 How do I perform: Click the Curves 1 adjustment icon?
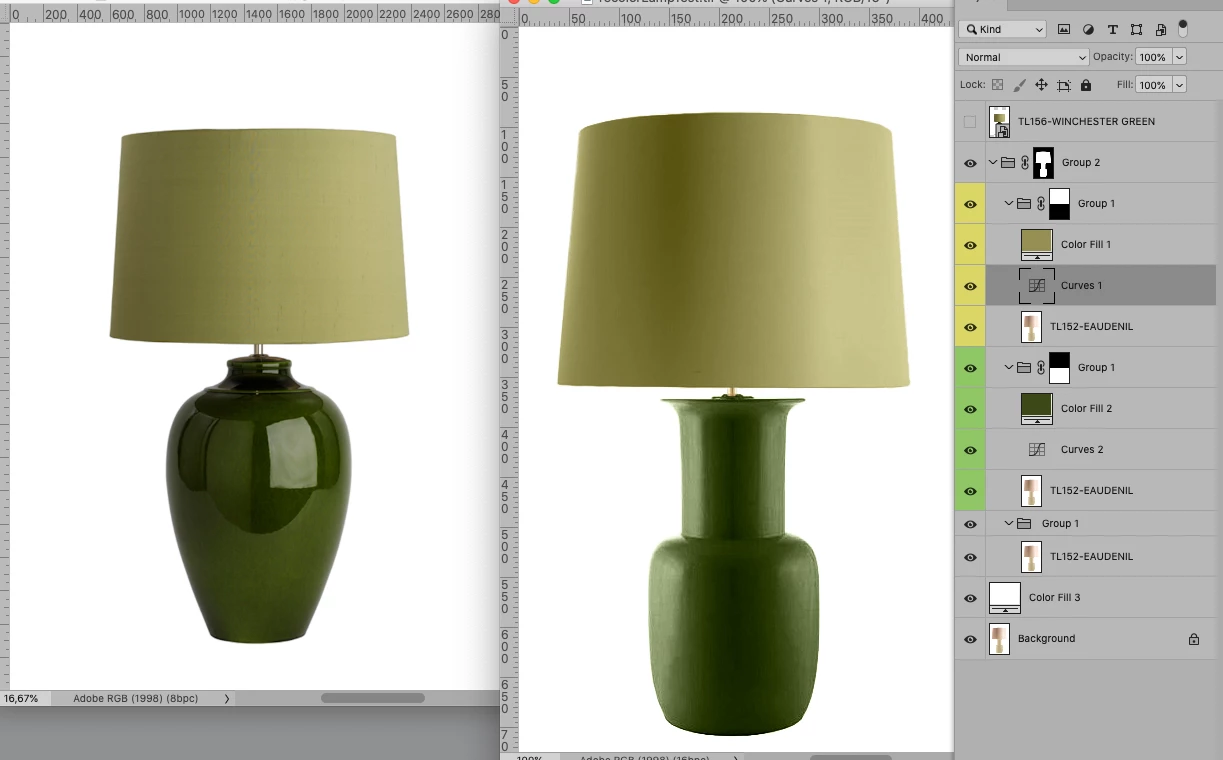pyautogui.click(x=1037, y=285)
